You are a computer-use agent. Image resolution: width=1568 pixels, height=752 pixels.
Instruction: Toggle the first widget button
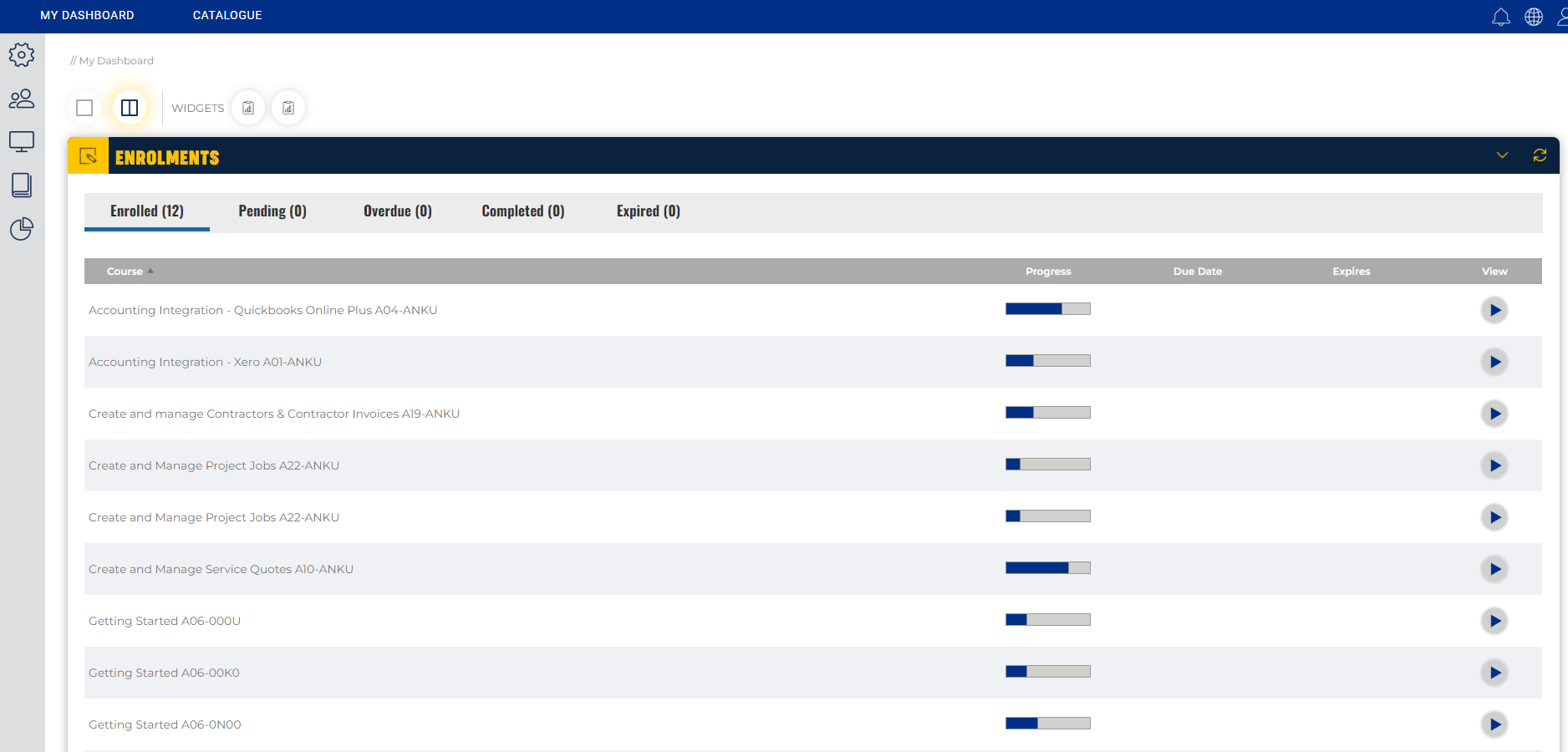pos(248,108)
